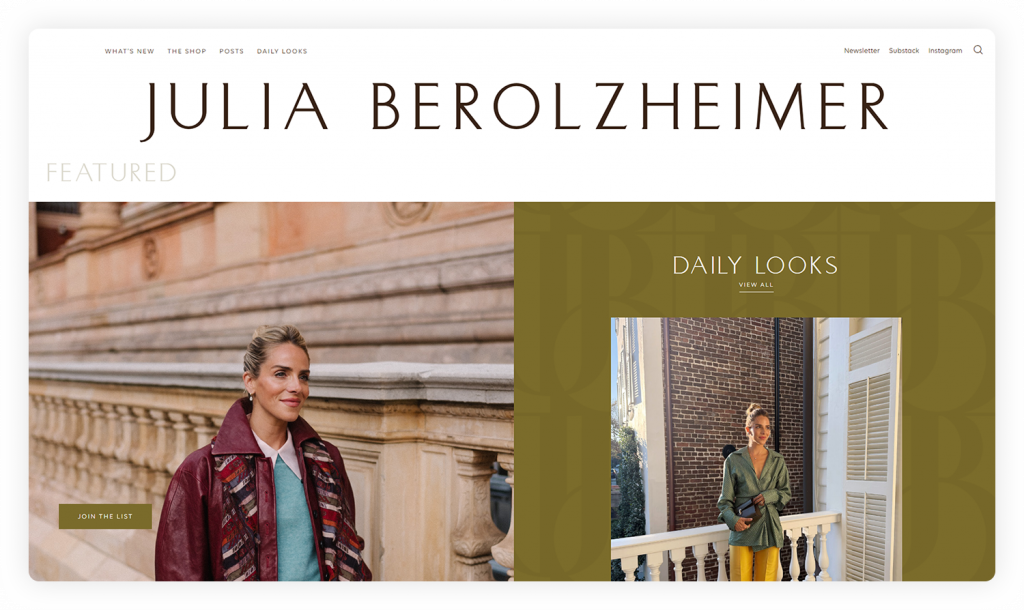This screenshot has height=610, width=1024.
Task: Visit the Substack link
Action: click(904, 50)
